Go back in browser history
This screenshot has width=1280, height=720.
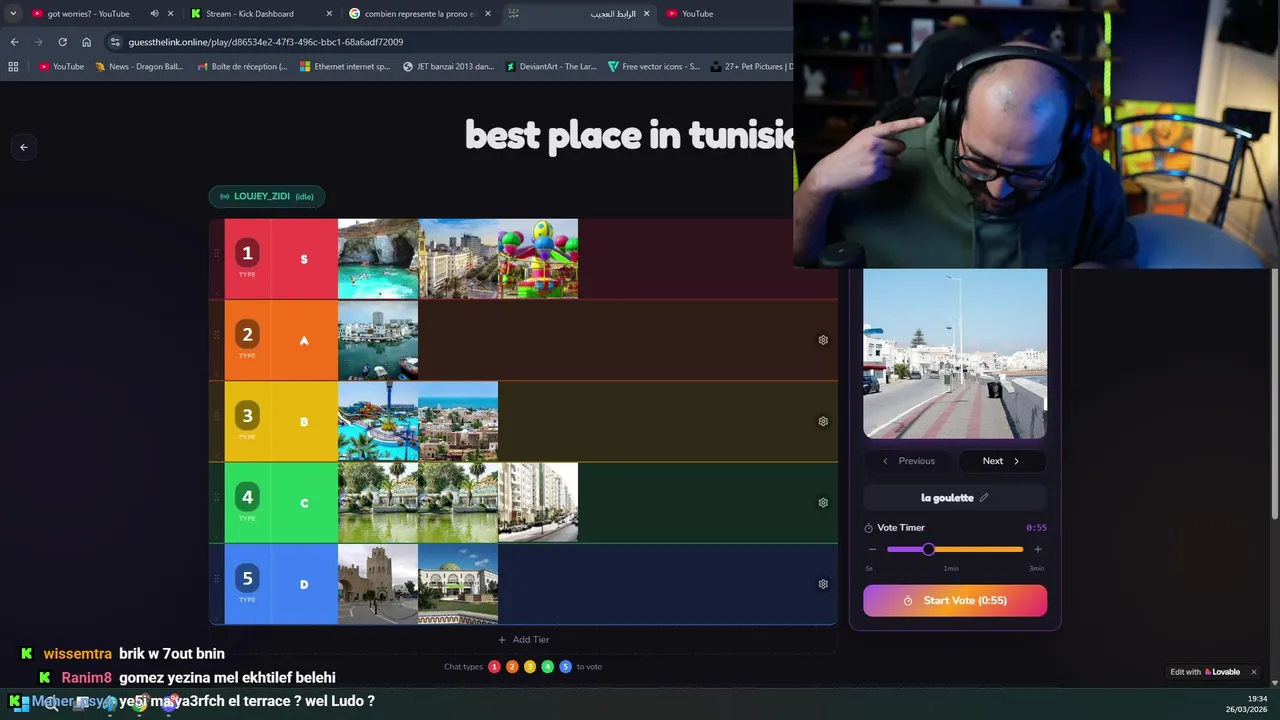(x=14, y=42)
